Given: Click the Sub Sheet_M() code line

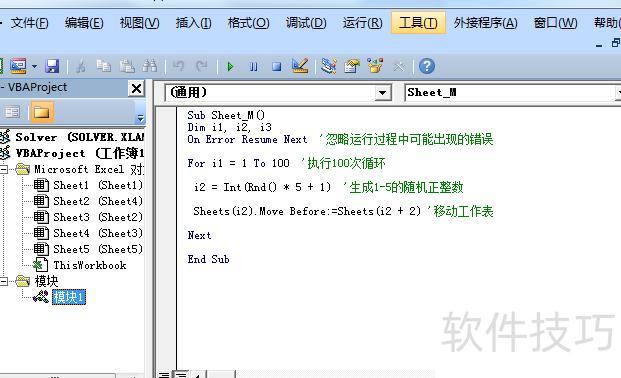Looking at the screenshot, I should tap(226, 115).
